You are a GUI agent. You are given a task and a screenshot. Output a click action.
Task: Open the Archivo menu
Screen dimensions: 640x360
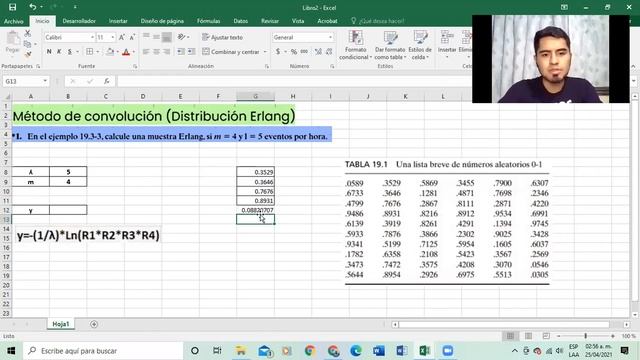click(13, 21)
